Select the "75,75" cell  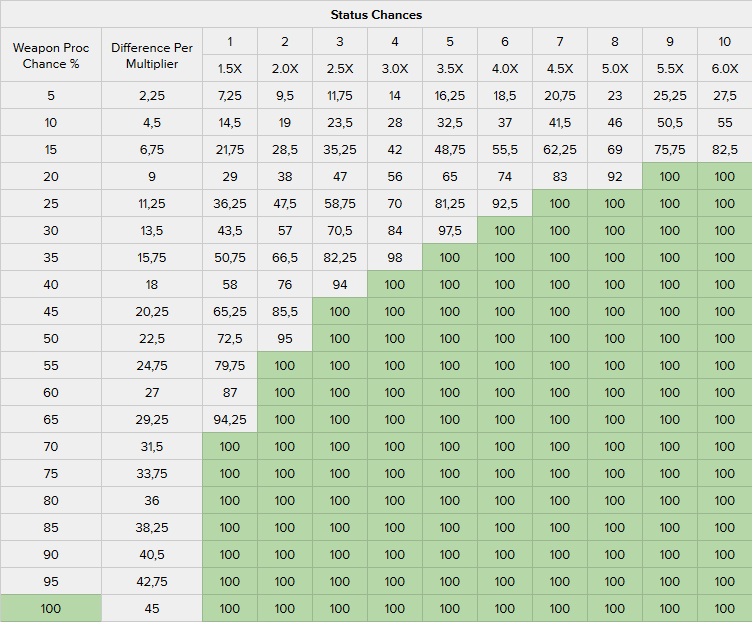670,150
